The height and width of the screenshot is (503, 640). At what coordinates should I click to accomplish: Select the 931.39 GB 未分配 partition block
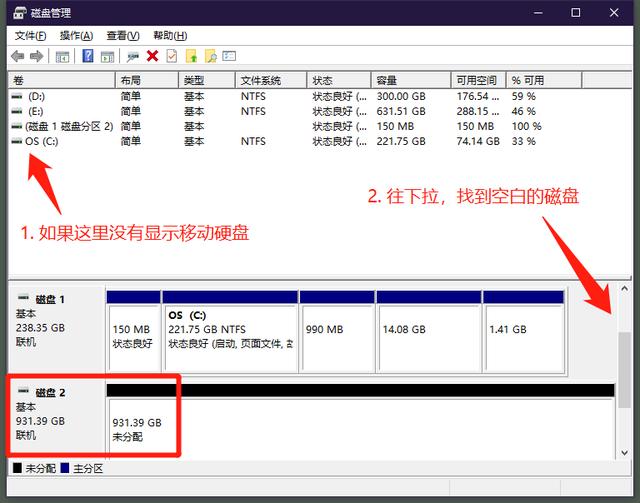[360, 426]
